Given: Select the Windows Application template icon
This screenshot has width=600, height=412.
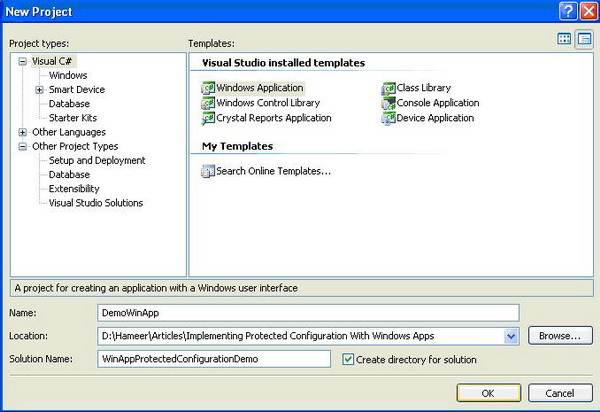Looking at the screenshot, I should coord(208,88).
